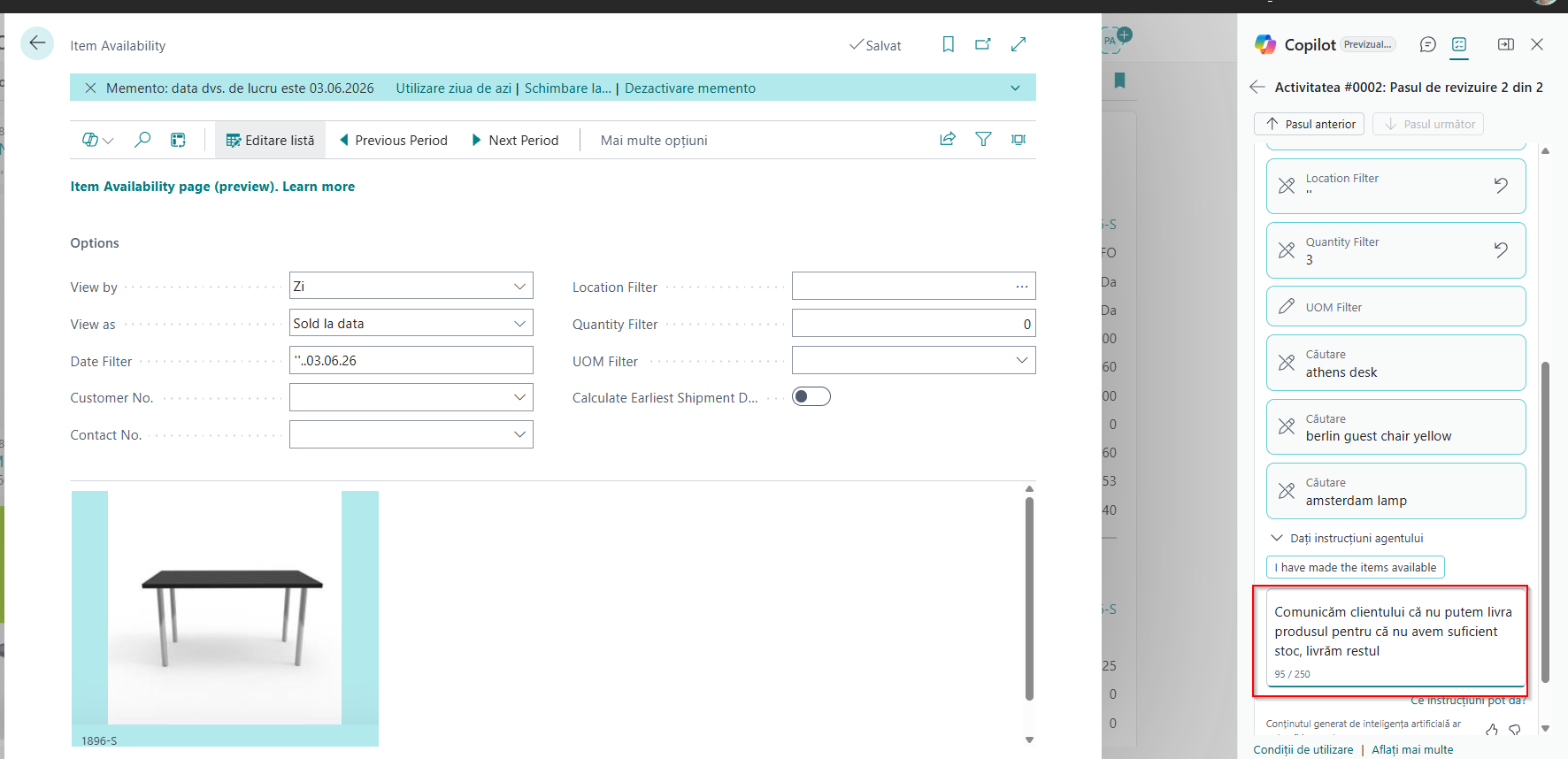Undo the Quantity Filter change in Copilot
This screenshot has height=759, width=1568.
coord(1501,250)
